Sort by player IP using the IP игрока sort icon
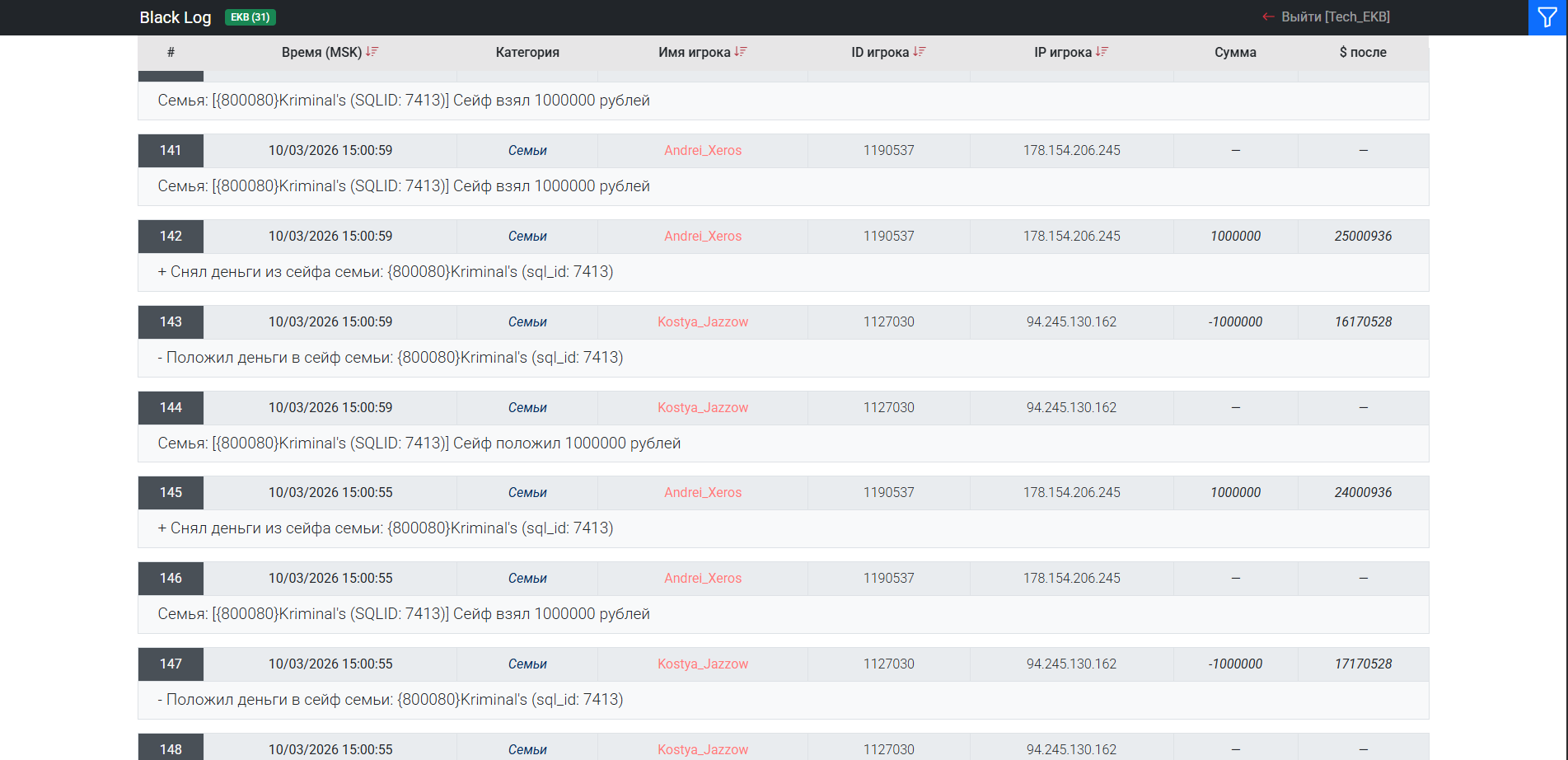 (1102, 52)
